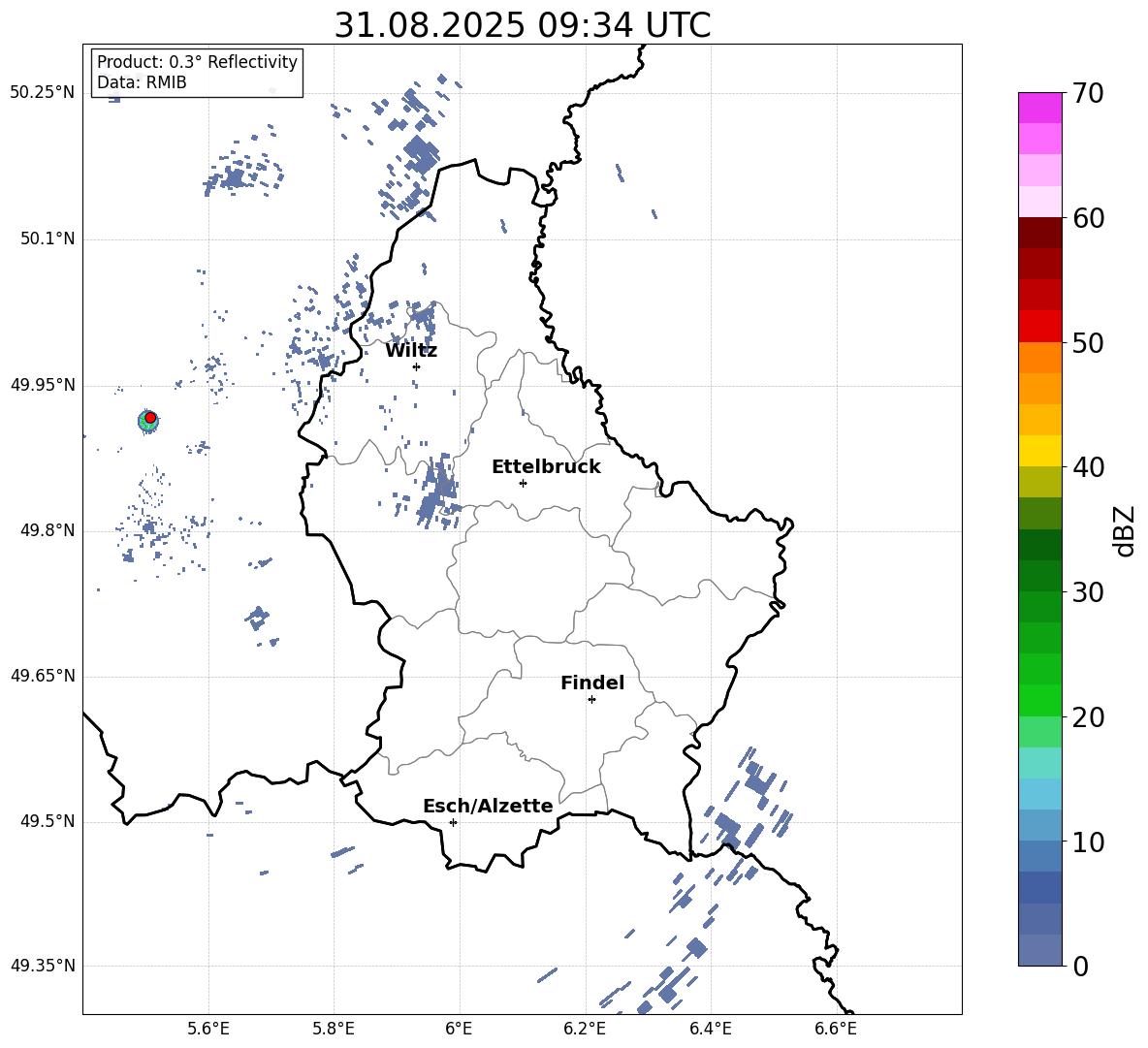Click the 20 tick on the colorbar

[1088, 716]
